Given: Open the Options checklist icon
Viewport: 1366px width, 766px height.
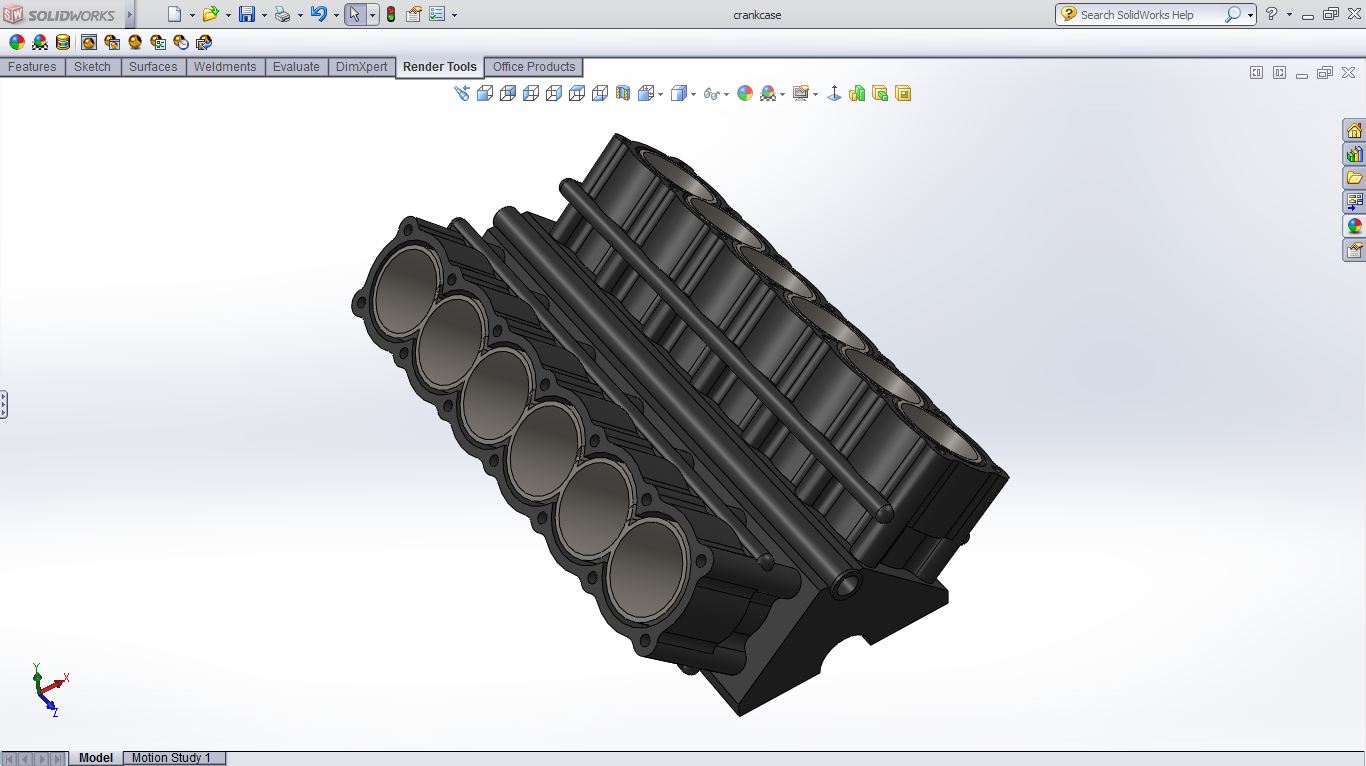Looking at the screenshot, I should pyautogui.click(x=437, y=14).
